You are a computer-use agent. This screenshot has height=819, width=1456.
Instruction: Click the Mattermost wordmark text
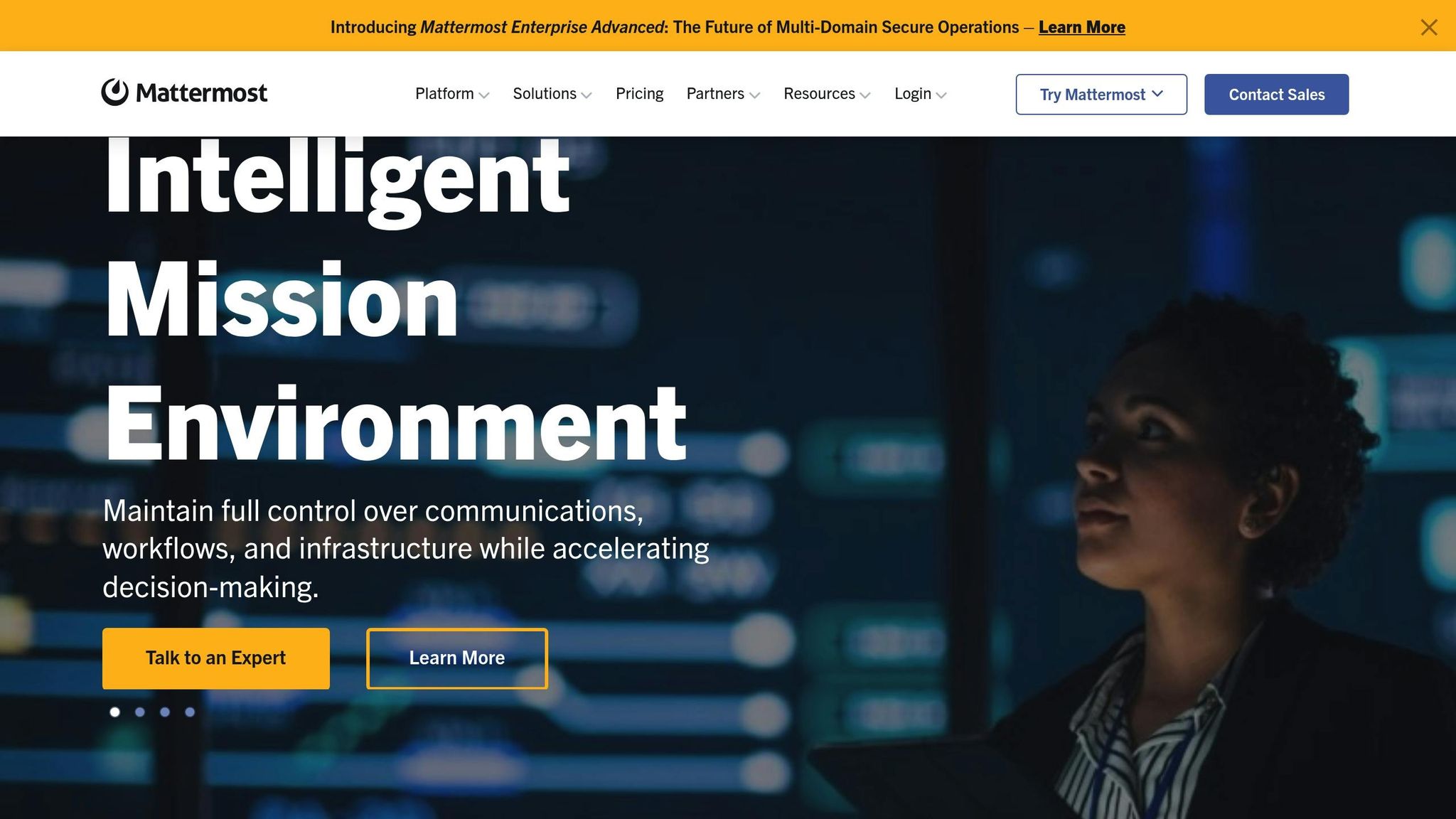pyautogui.click(x=201, y=93)
